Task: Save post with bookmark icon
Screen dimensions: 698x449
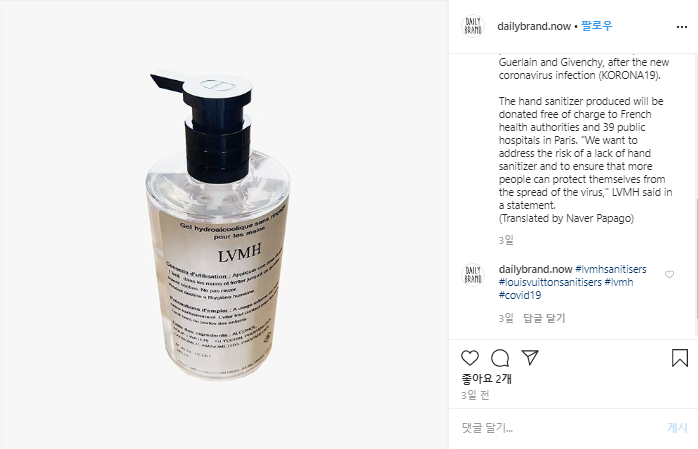Action: click(680, 358)
